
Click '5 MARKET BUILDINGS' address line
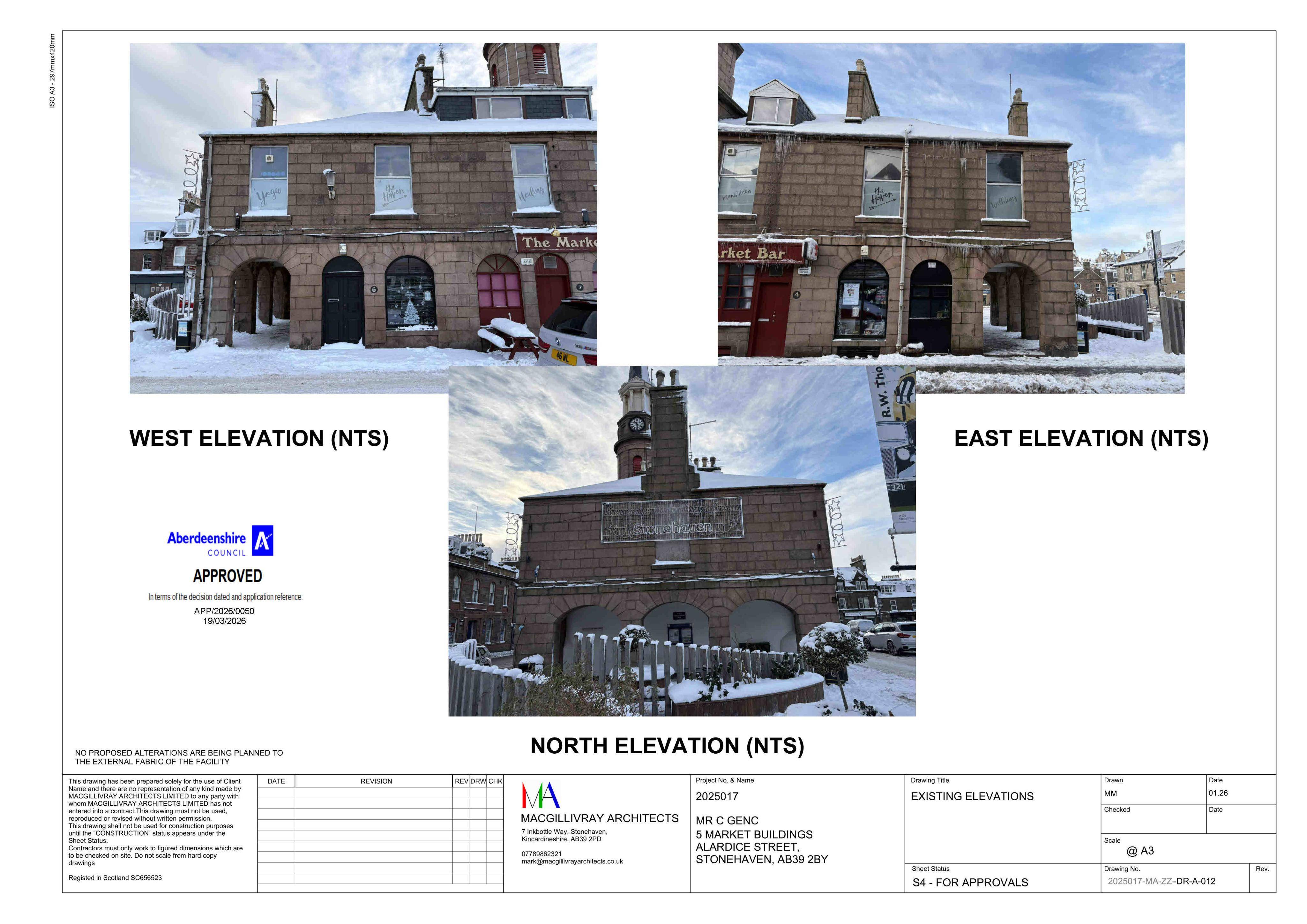(754, 835)
